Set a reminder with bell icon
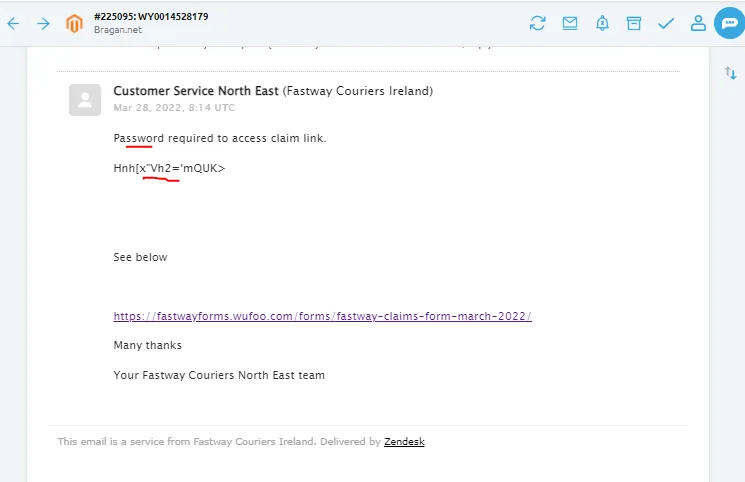The image size is (745, 482). (x=602, y=23)
